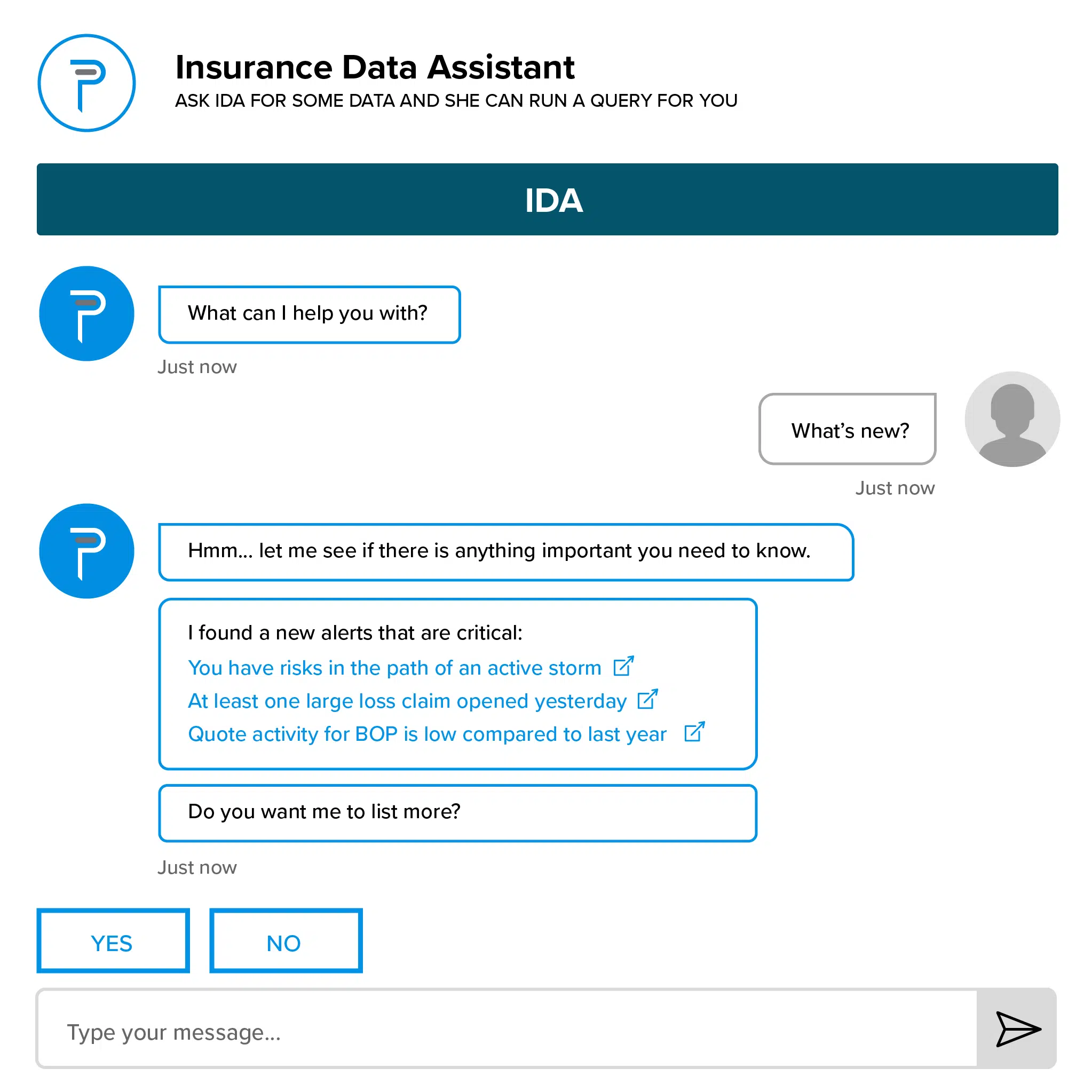The image size is (1092, 1092).
Task: Open the active storm risks alert link
Action: click(x=394, y=668)
